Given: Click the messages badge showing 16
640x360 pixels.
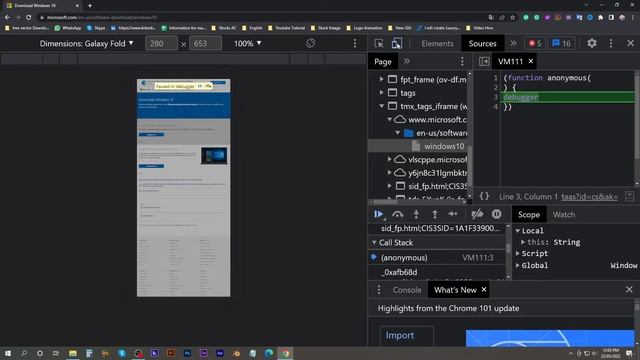Looking at the screenshot, I should tap(561, 43).
